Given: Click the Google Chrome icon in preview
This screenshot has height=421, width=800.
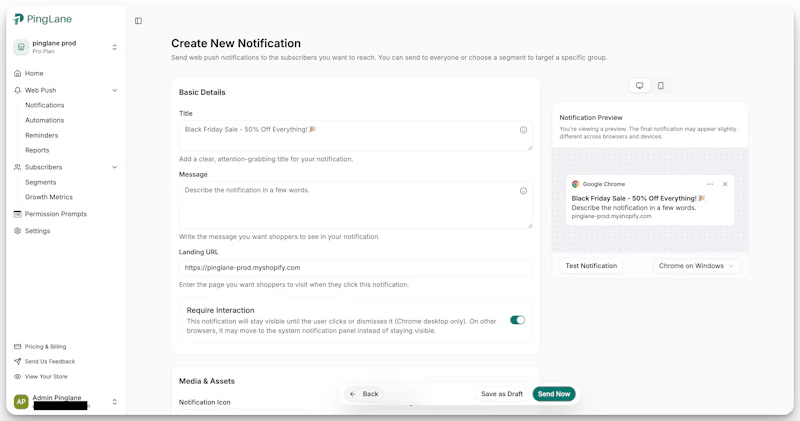Looking at the screenshot, I should point(576,184).
